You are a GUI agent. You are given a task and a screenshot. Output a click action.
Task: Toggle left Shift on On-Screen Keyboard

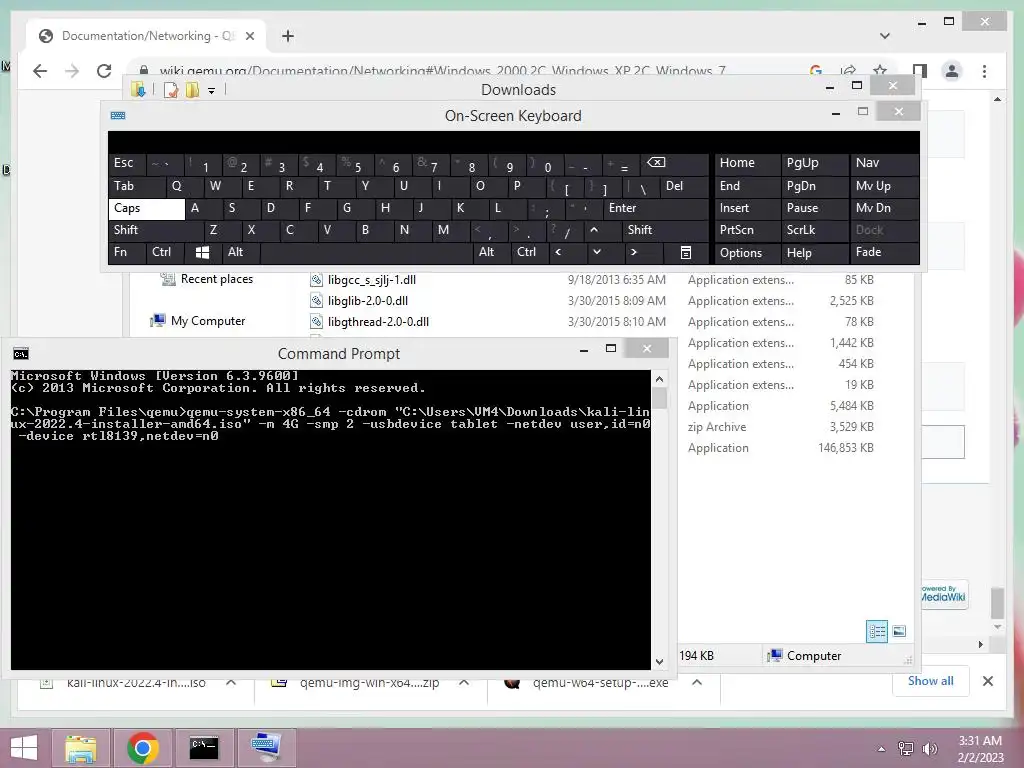coord(156,231)
